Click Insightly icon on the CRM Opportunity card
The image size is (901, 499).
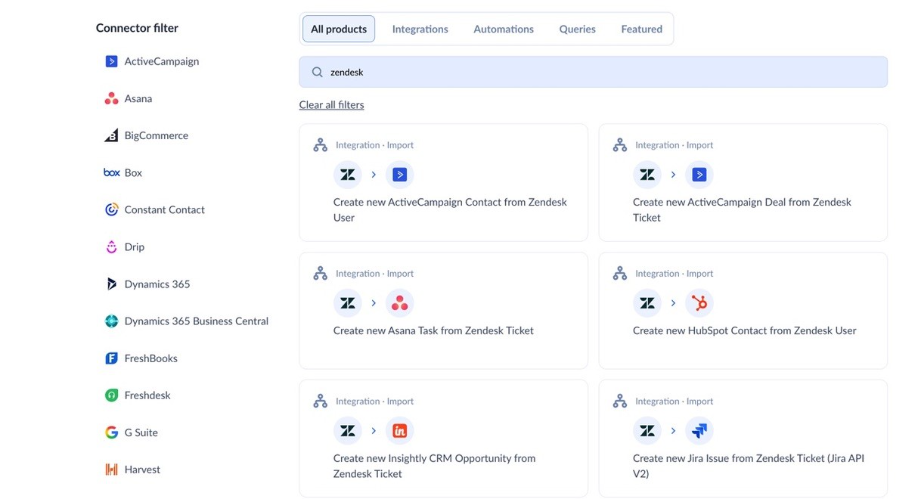pos(400,431)
